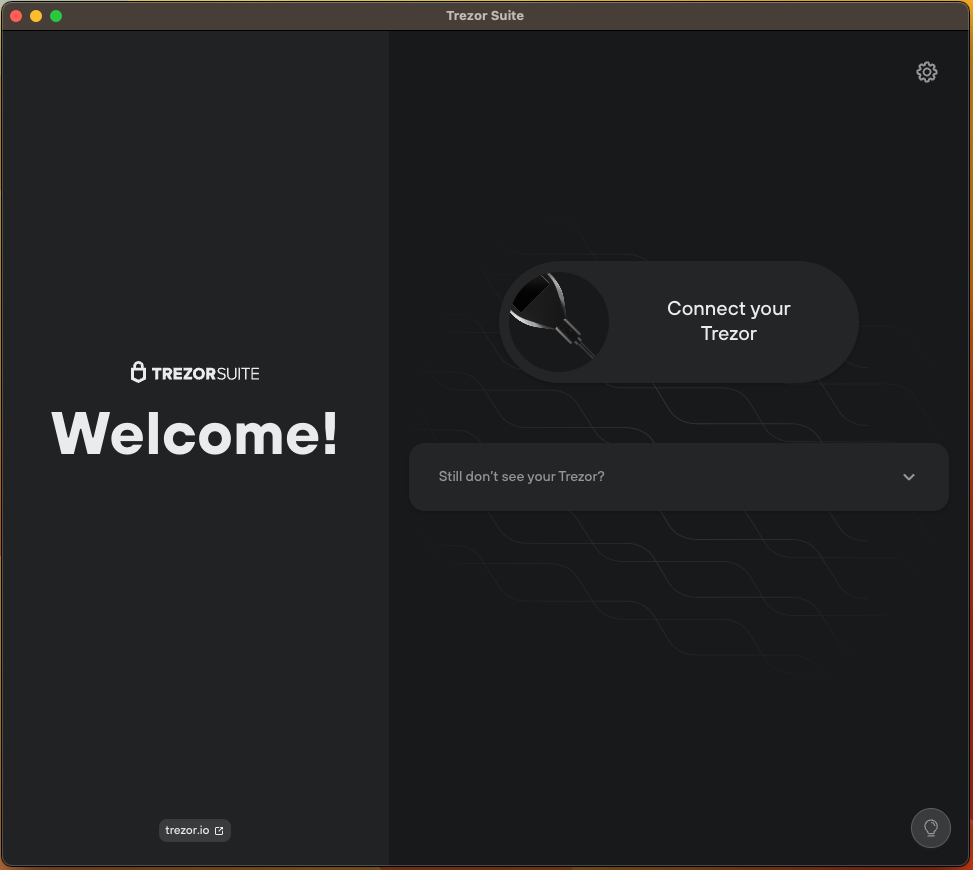Click the empty title bar right of the title
The image size is (973, 870).
(x=750, y=16)
